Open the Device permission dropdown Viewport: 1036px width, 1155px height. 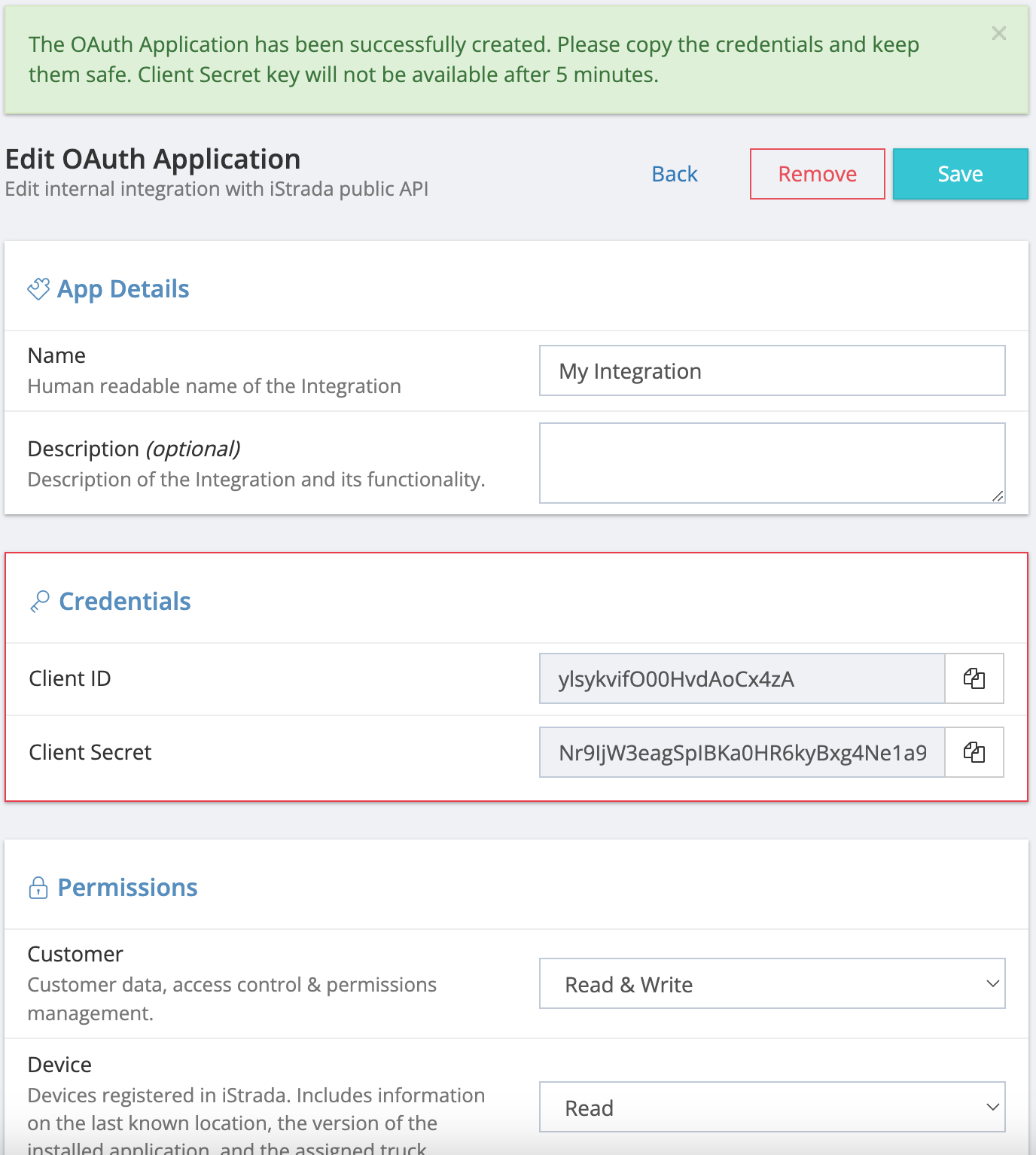point(771,1108)
